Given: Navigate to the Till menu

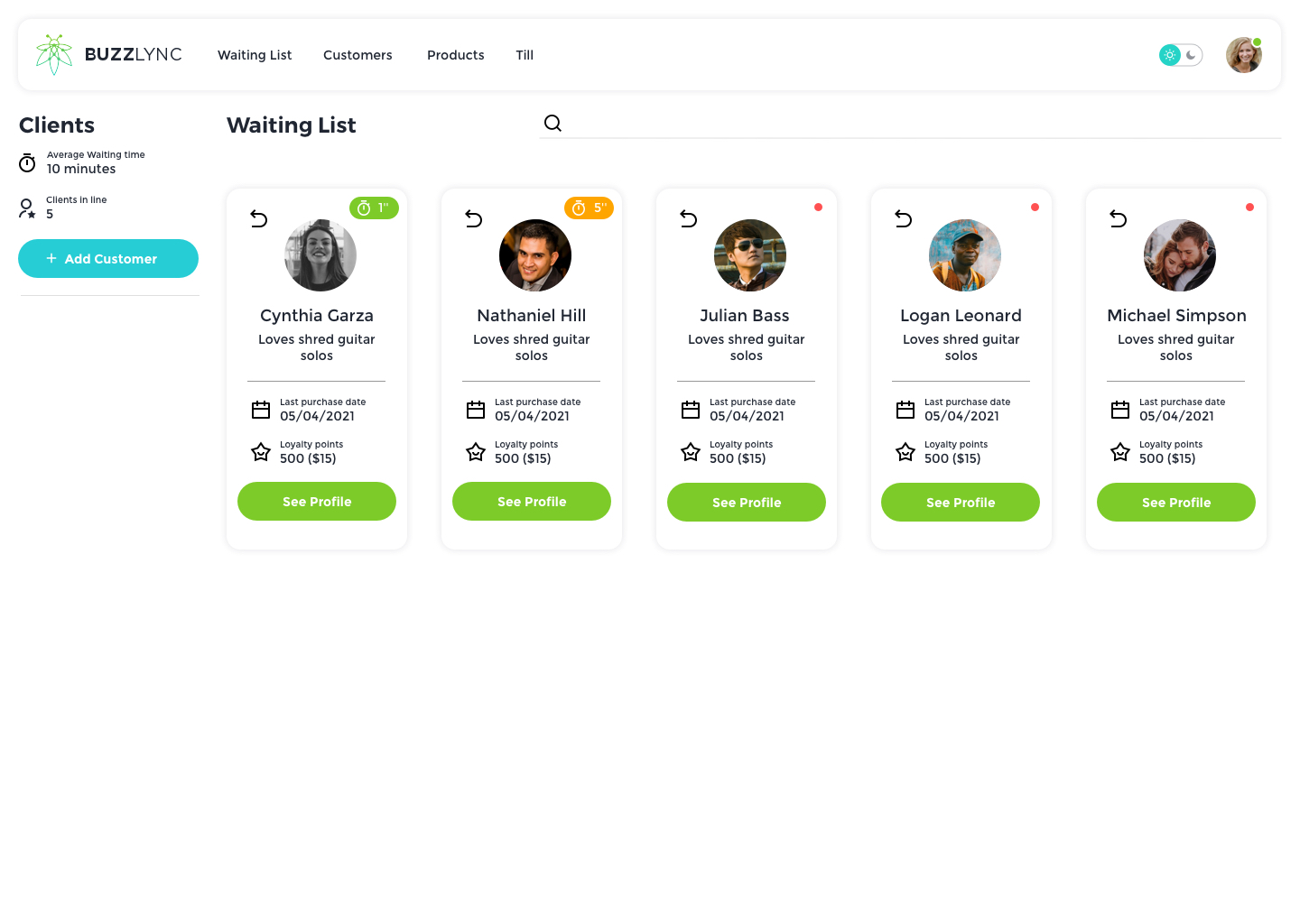Looking at the screenshot, I should (x=525, y=55).
